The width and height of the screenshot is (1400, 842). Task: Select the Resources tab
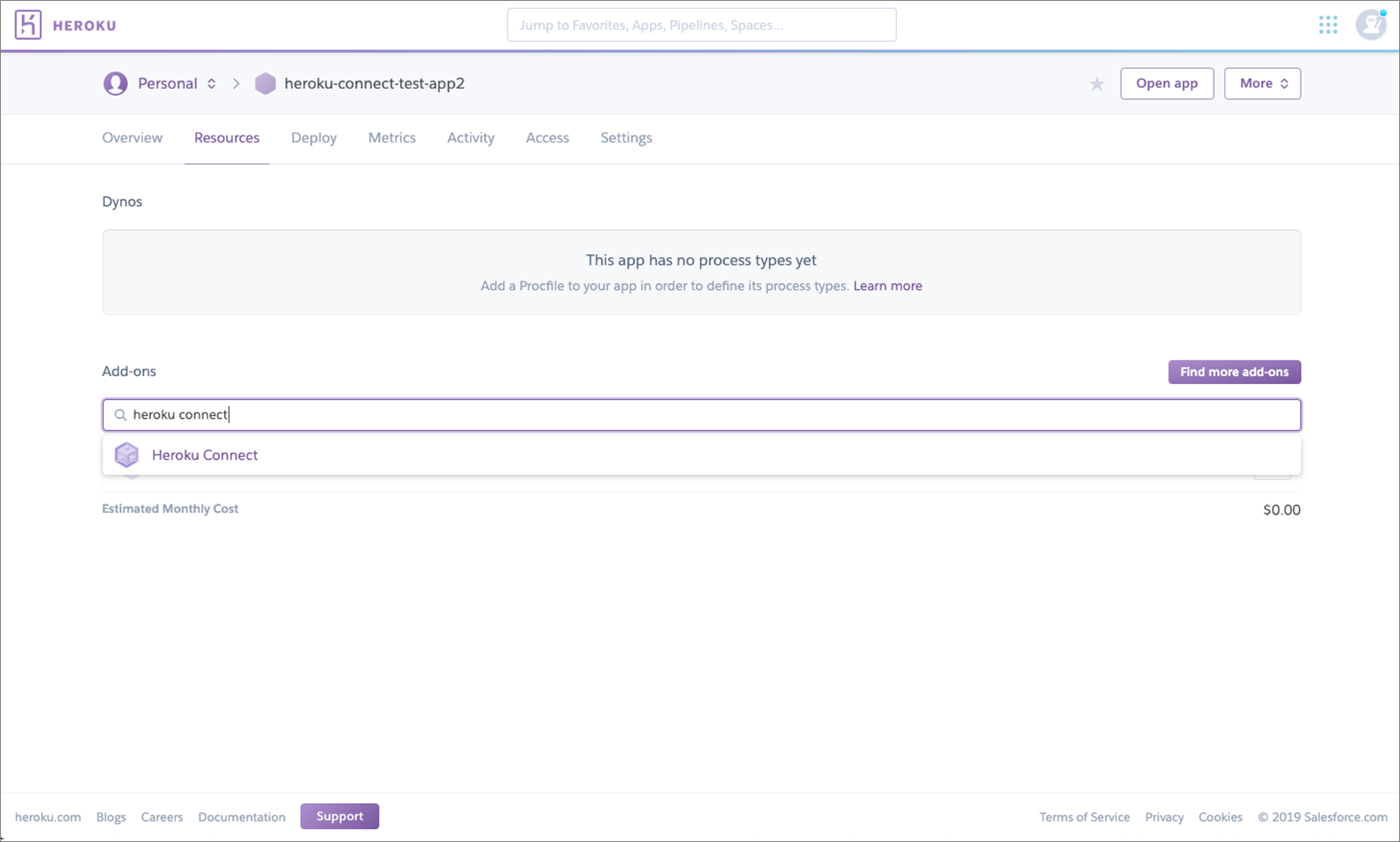(226, 138)
